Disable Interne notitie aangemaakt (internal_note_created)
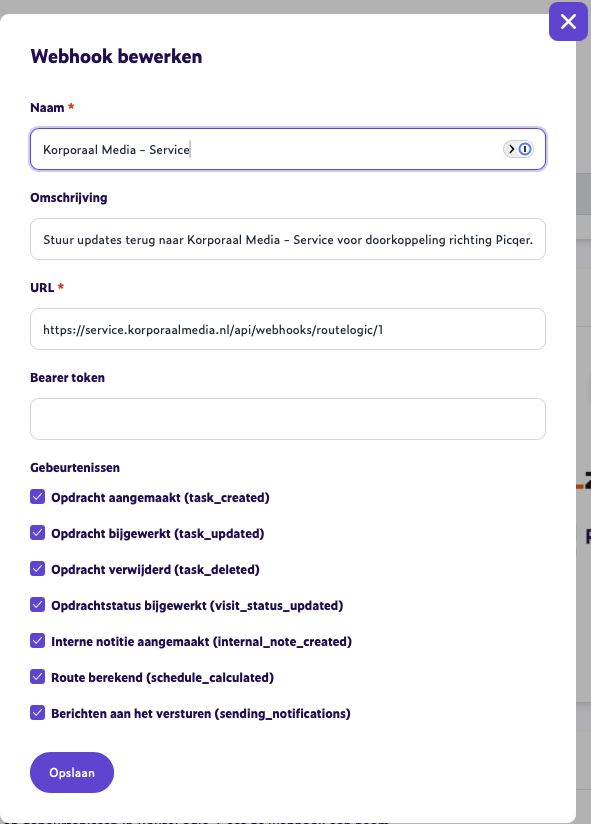Image resolution: width=591 pixels, height=824 pixels. tap(38, 641)
